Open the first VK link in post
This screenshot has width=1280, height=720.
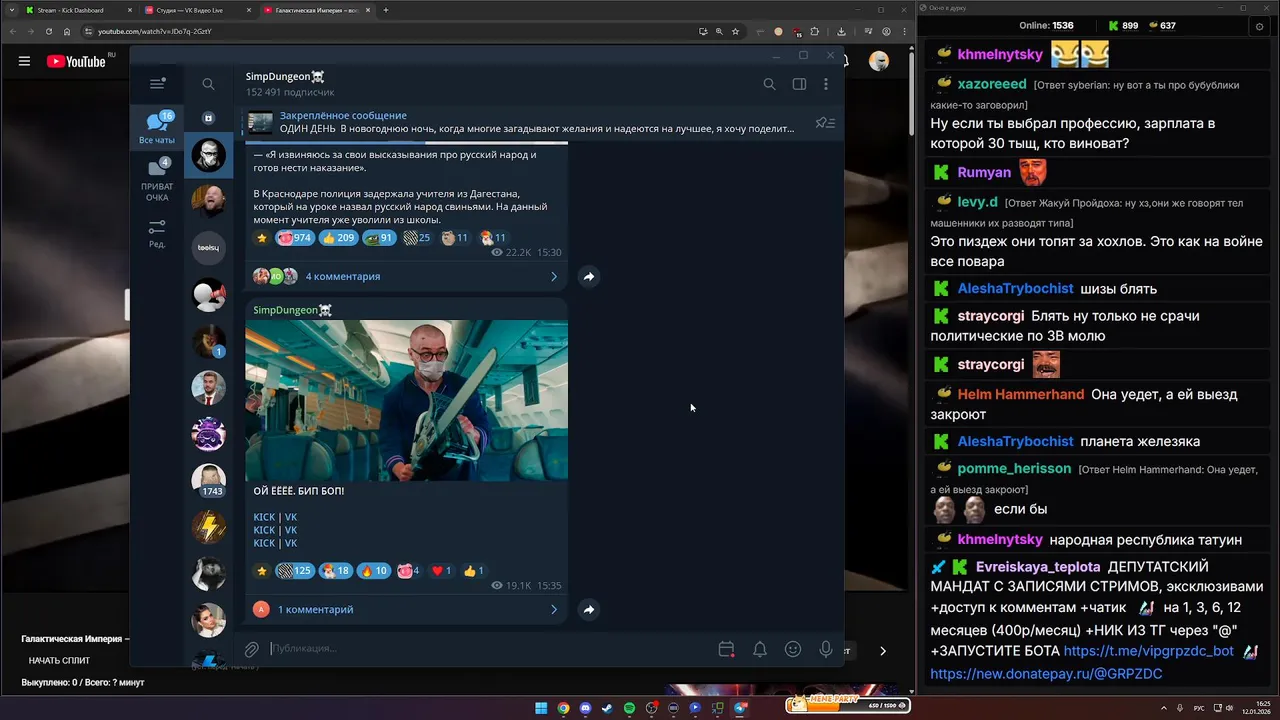(x=291, y=517)
